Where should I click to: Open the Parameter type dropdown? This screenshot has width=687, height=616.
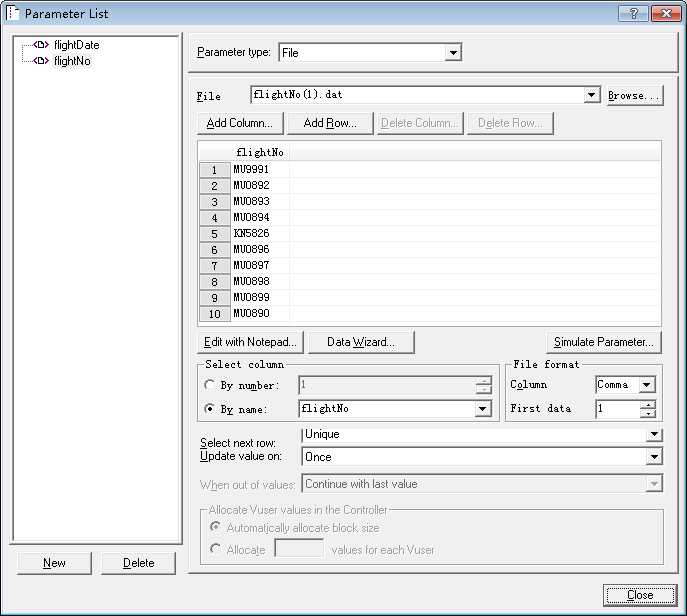[453, 53]
